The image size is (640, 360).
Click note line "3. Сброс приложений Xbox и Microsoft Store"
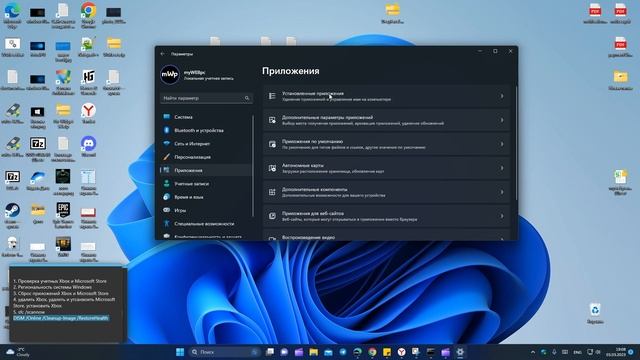pos(61,293)
